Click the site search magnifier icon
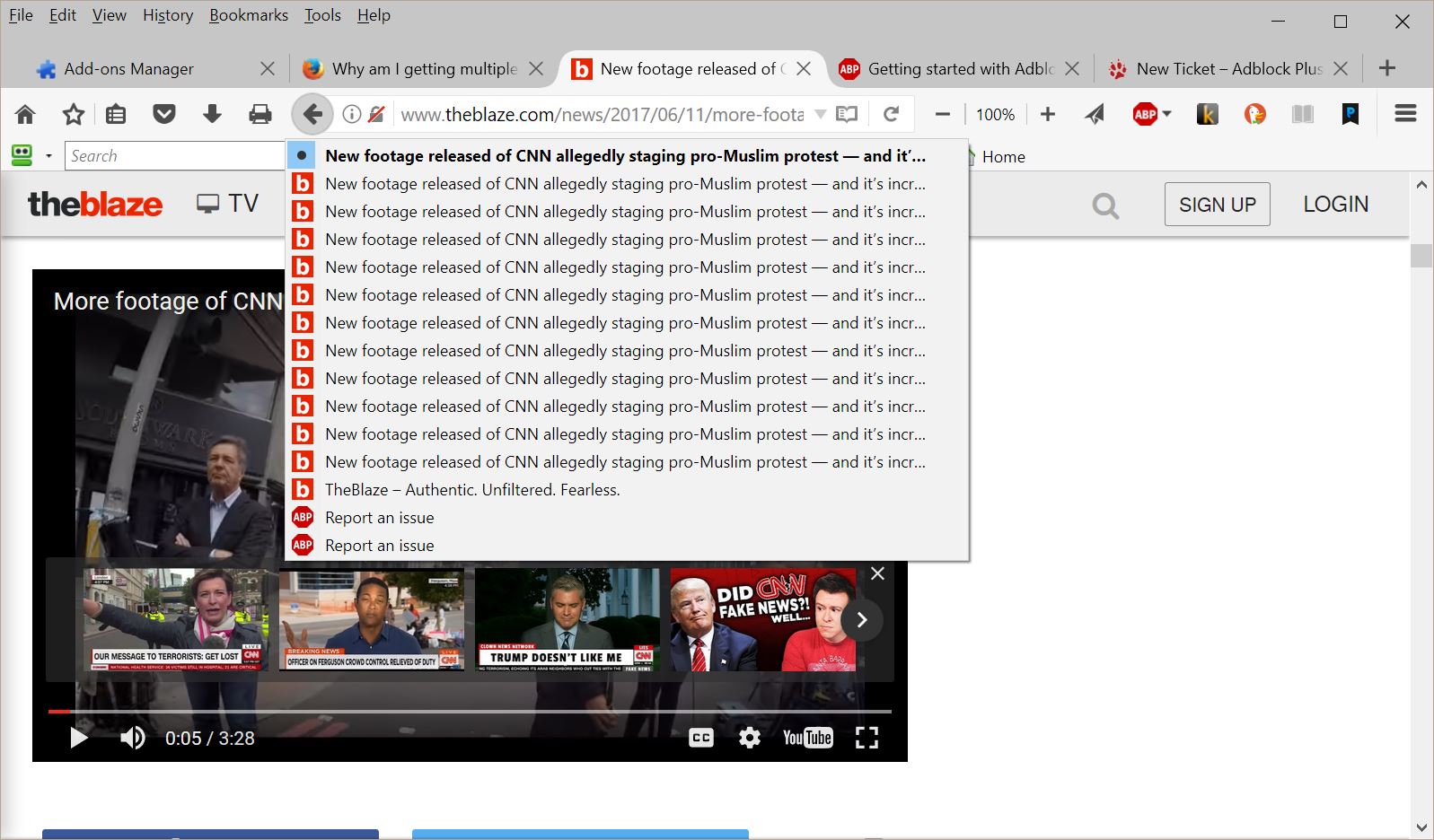Image resolution: width=1434 pixels, height=840 pixels. pyautogui.click(x=1105, y=206)
